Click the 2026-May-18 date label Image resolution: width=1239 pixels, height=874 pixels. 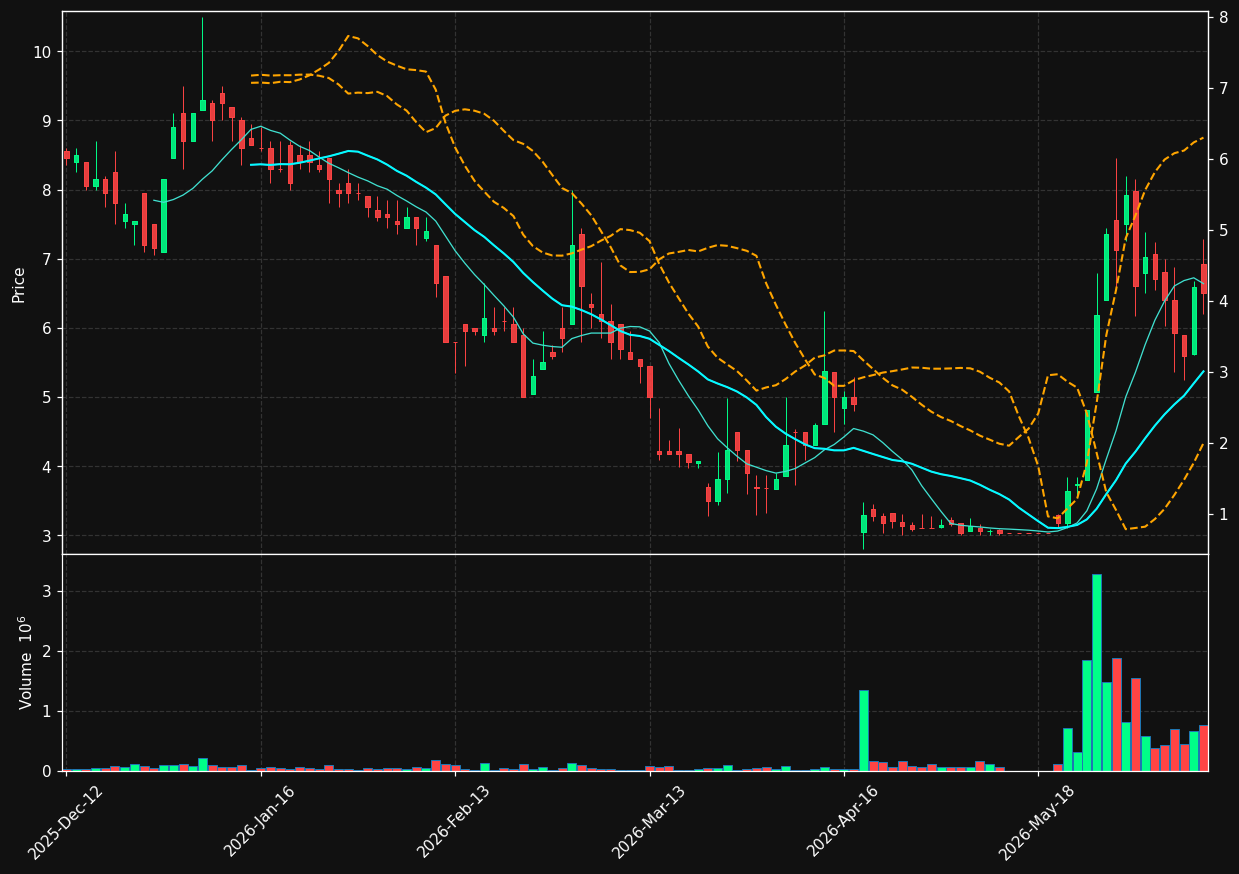1038,822
